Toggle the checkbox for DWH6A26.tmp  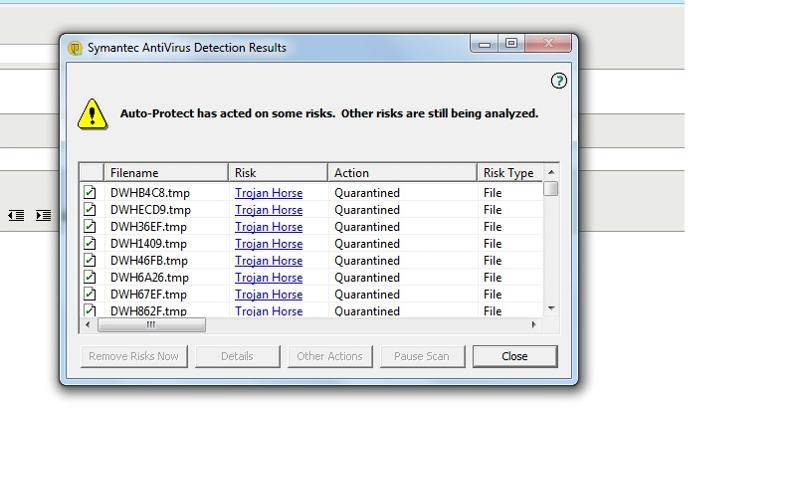(x=90, y=277)
